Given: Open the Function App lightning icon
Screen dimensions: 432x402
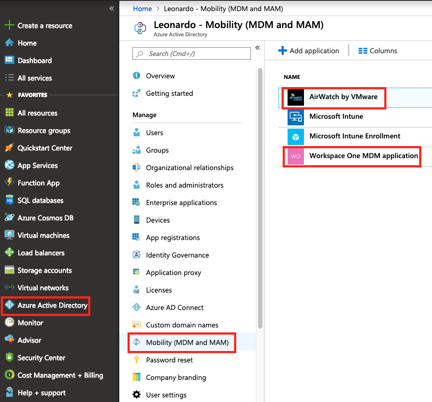Looking at the screenshot, I should coord(9,182).
